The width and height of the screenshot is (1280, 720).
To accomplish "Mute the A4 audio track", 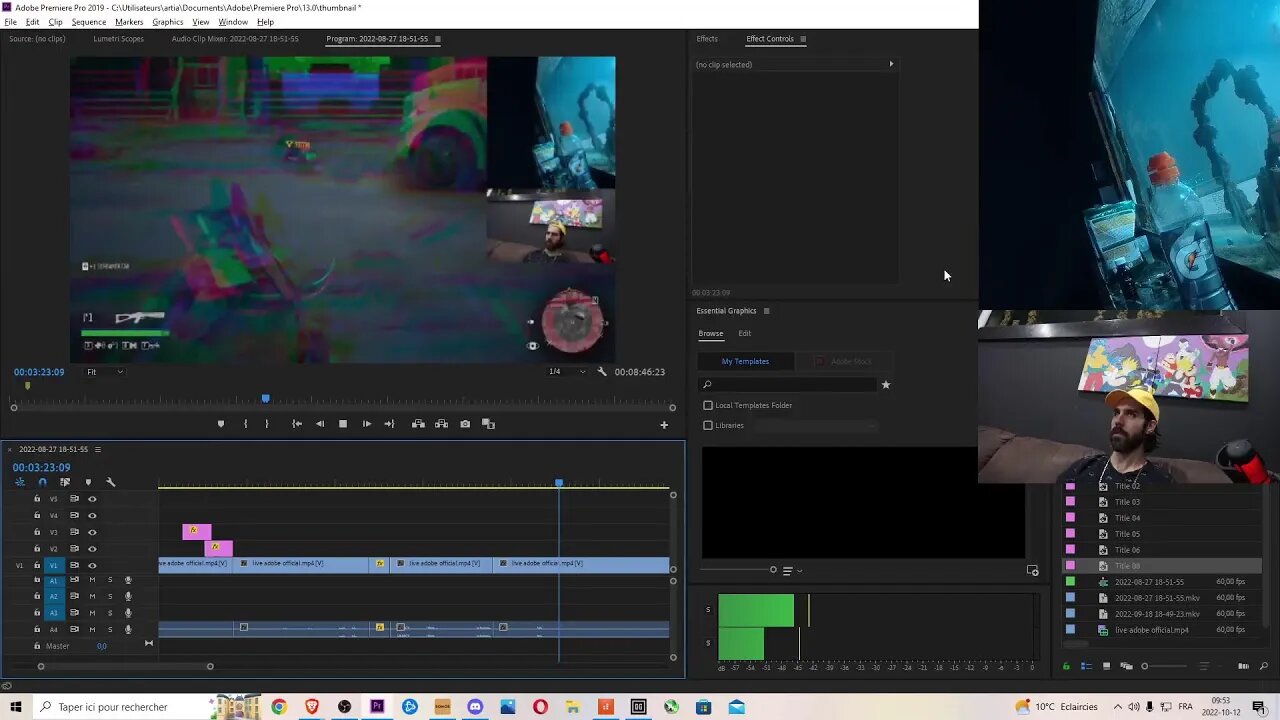I will pos(92,629).
